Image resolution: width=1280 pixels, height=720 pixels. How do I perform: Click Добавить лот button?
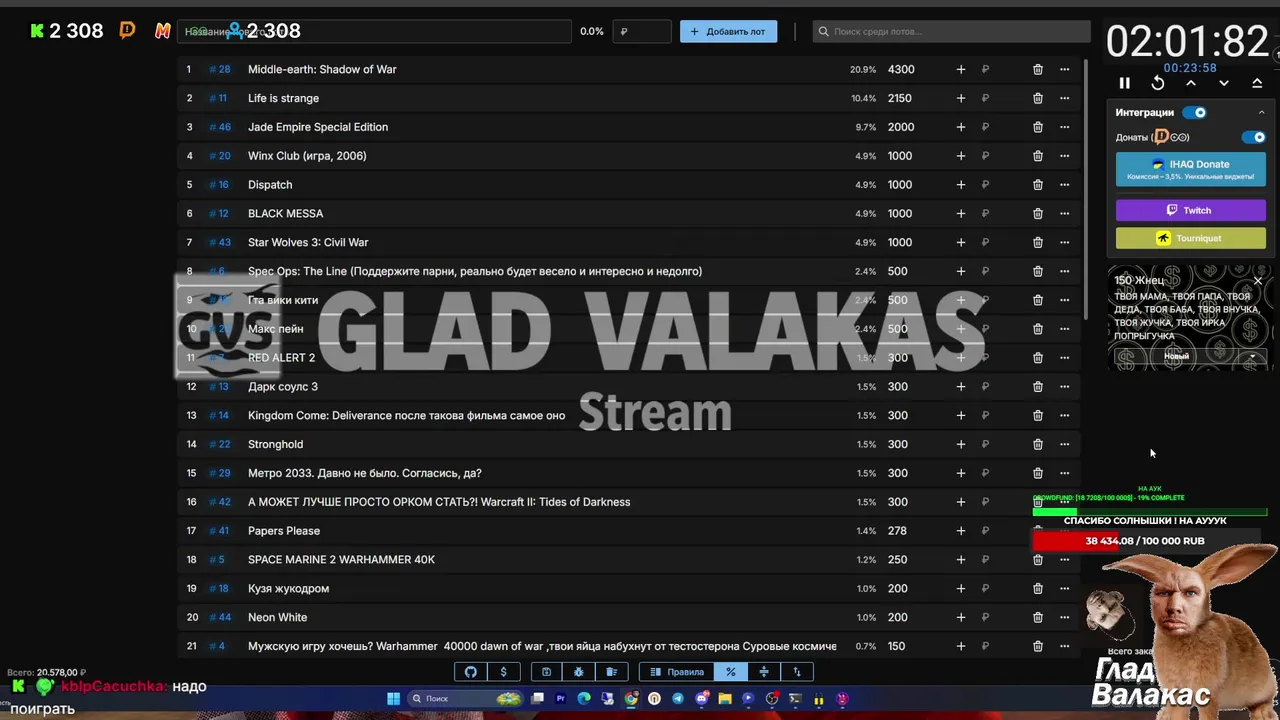pyautogui.click(x=728, y=31)
